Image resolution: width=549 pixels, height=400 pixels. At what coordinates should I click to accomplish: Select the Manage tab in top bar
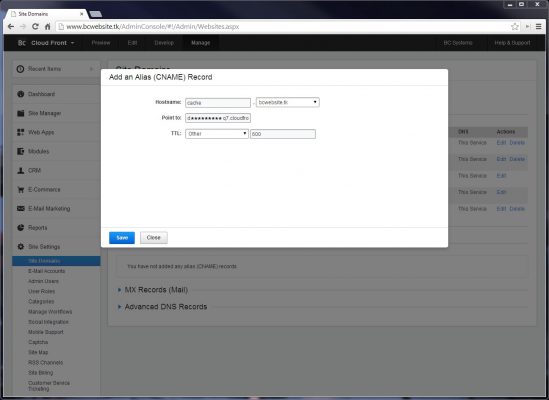click(x=201, y=43)
